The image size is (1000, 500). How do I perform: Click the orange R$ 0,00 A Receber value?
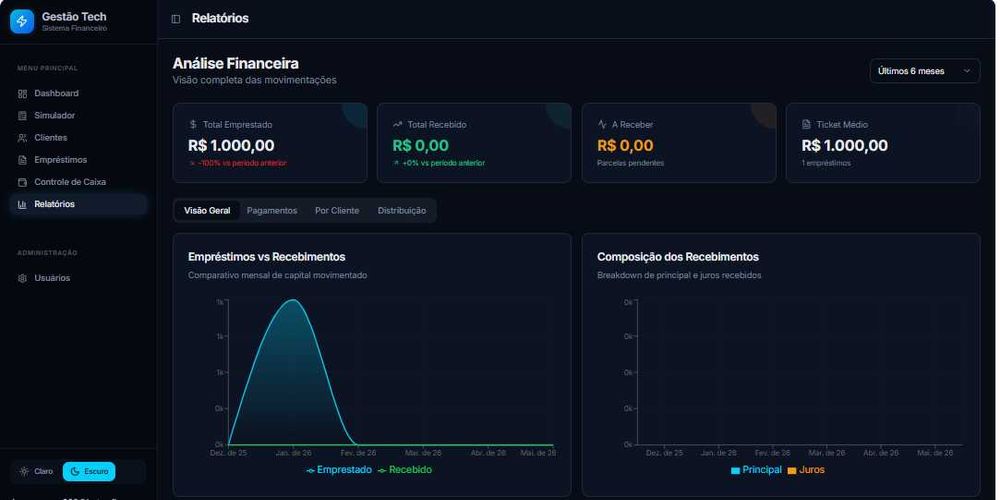point(625,145)
